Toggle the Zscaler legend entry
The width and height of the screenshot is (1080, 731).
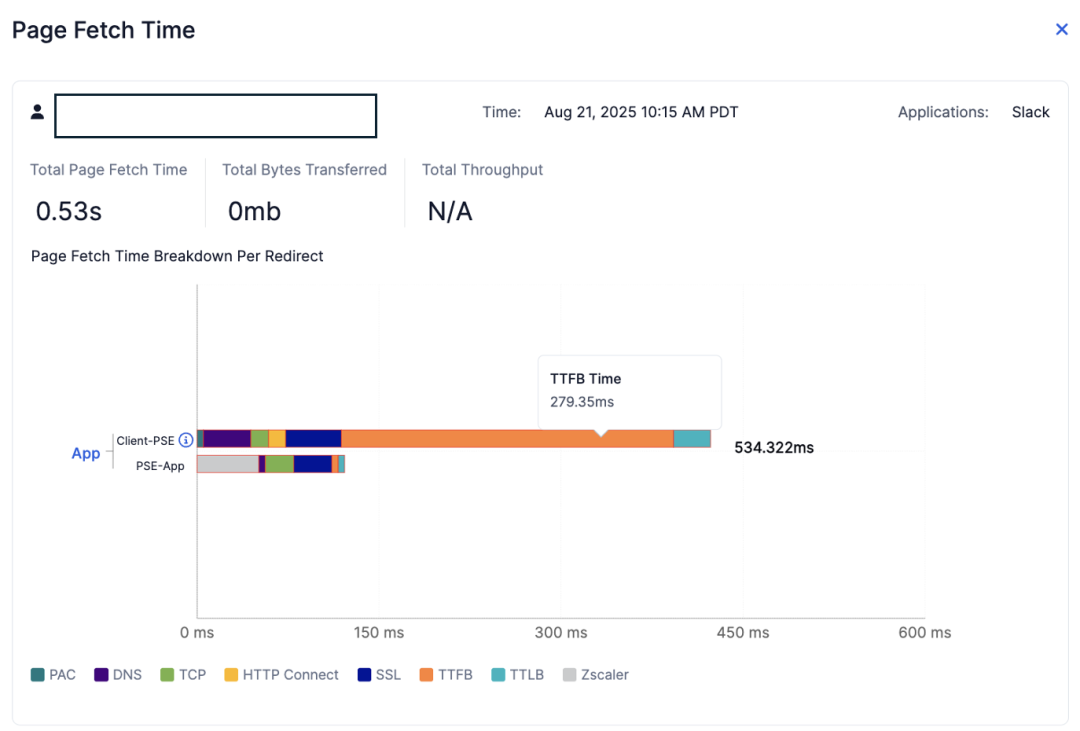(596, 675)
